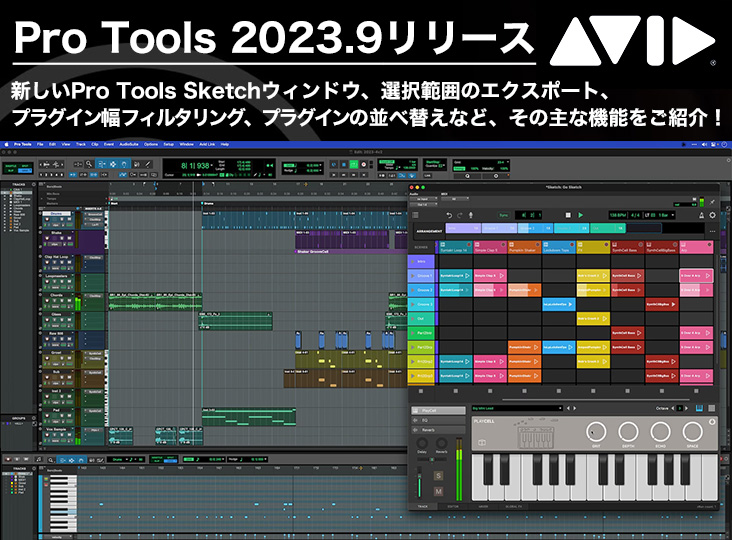The image size is (732, 540).
Task: Open the Sketch MIDI input dropdown
Action: point(455,199)
